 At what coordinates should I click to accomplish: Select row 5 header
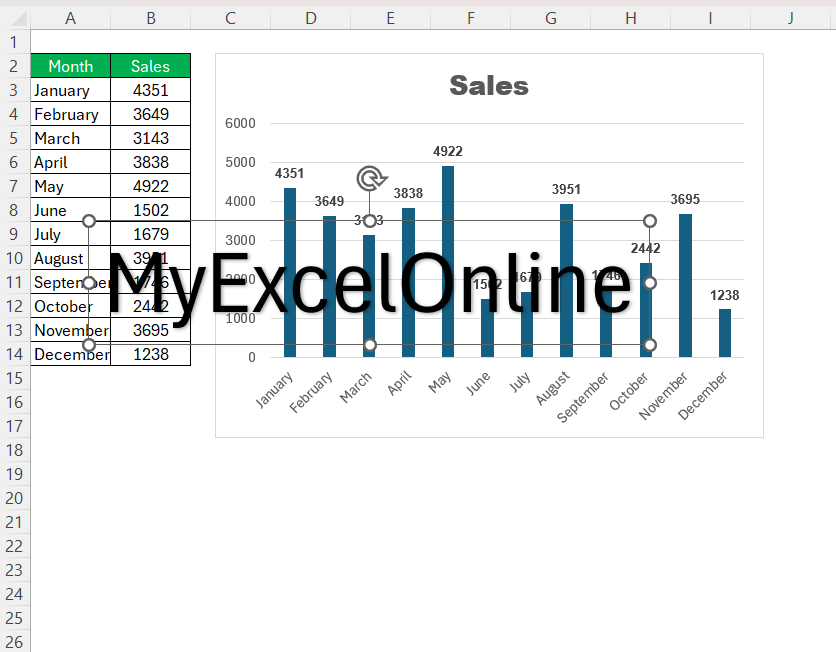(x=14, y=138)
